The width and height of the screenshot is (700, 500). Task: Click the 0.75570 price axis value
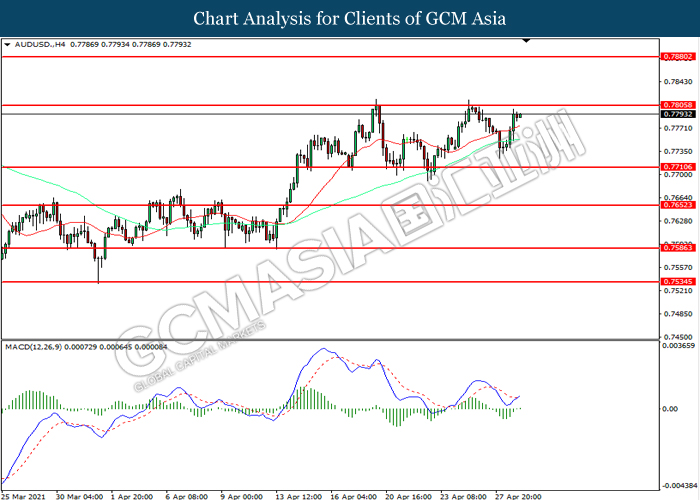pos(678,267)
